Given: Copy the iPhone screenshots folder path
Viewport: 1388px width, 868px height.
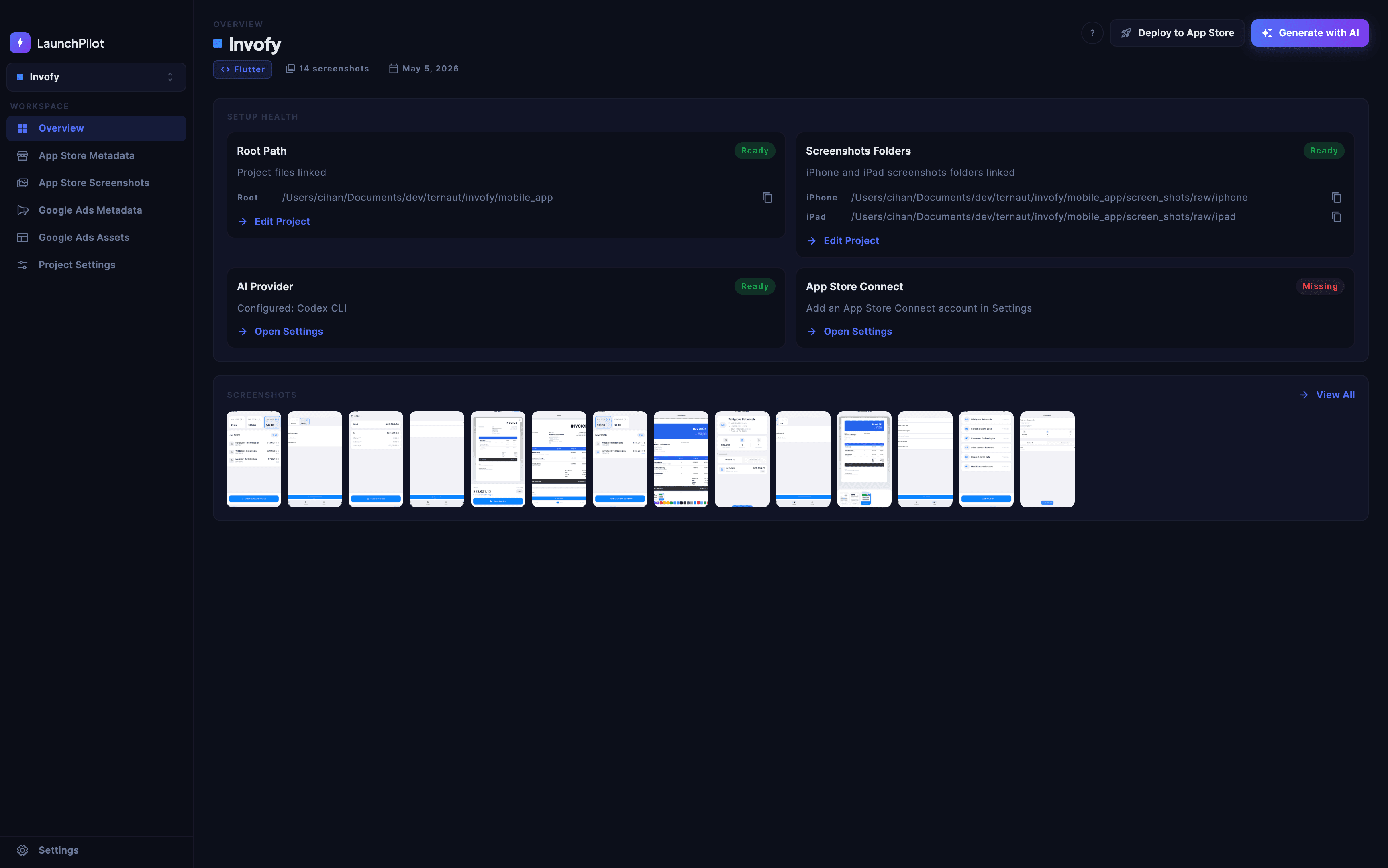Looking at the screenshot, I should tap(1336, 198).
